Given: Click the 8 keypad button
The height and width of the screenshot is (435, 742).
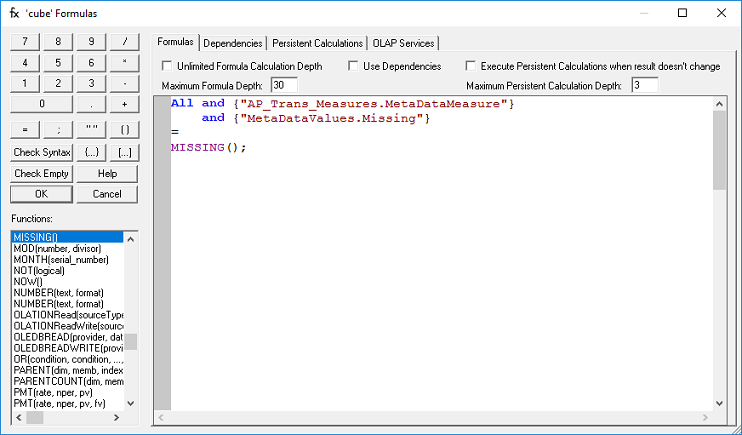Looking at the screenshot, I should (58, 42).
